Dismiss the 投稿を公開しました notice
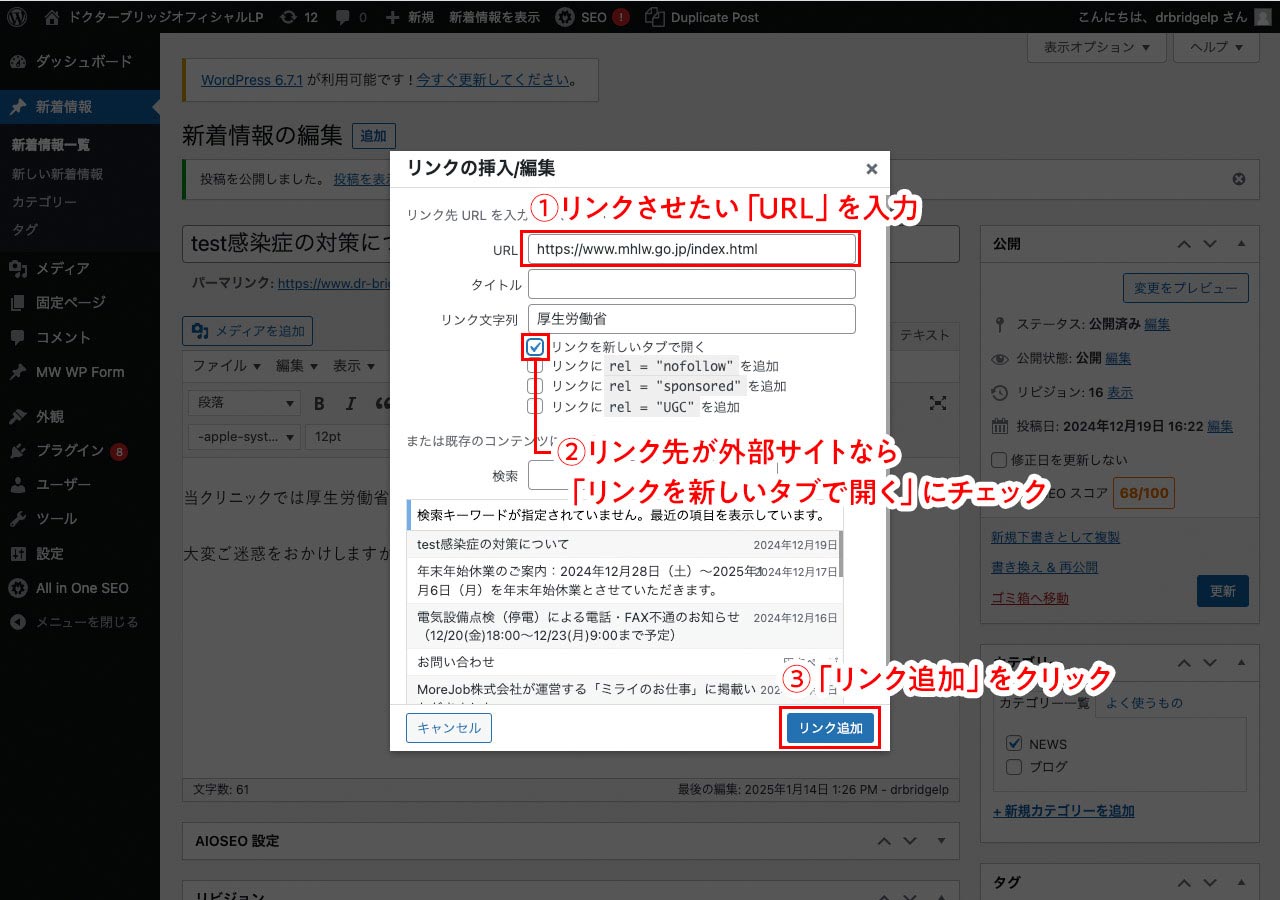Image resolution: width=1280 pixels, height=900 pixels. tap(1239, 179)
